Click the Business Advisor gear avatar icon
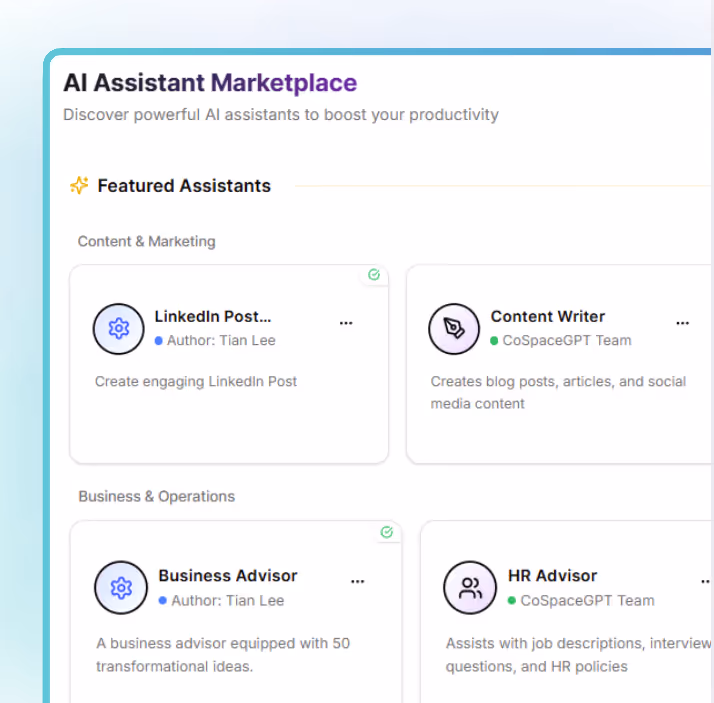The width and height of the screenshot is (714, 703). tap(121, 588)
